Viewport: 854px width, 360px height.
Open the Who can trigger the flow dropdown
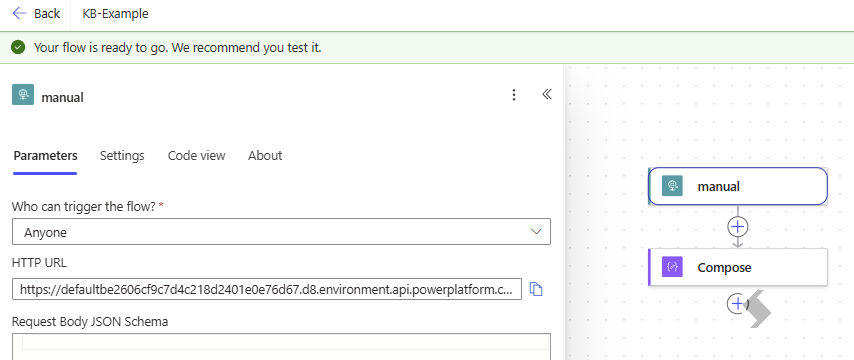click(x=281, y=232)
